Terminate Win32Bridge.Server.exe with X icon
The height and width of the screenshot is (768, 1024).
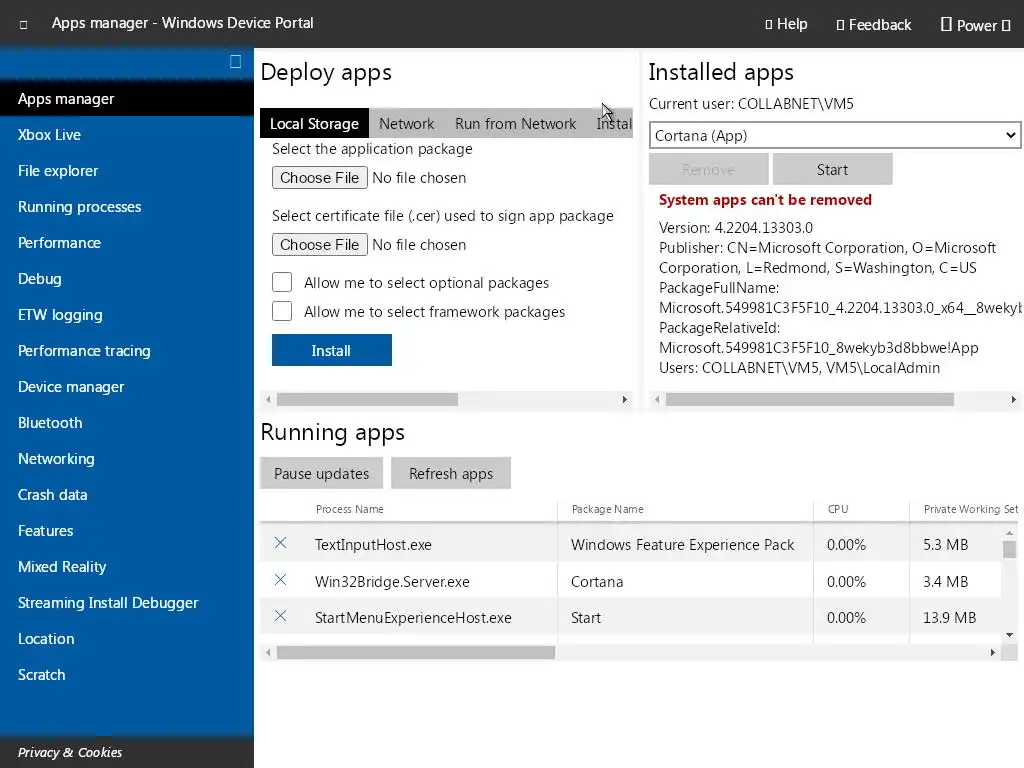pos(280,580)
